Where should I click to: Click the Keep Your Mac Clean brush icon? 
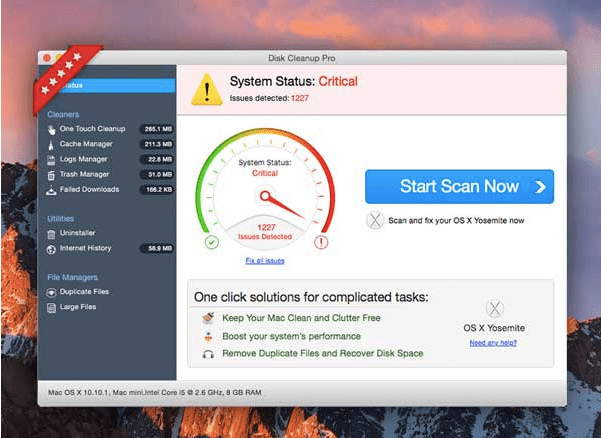[208, 318]
